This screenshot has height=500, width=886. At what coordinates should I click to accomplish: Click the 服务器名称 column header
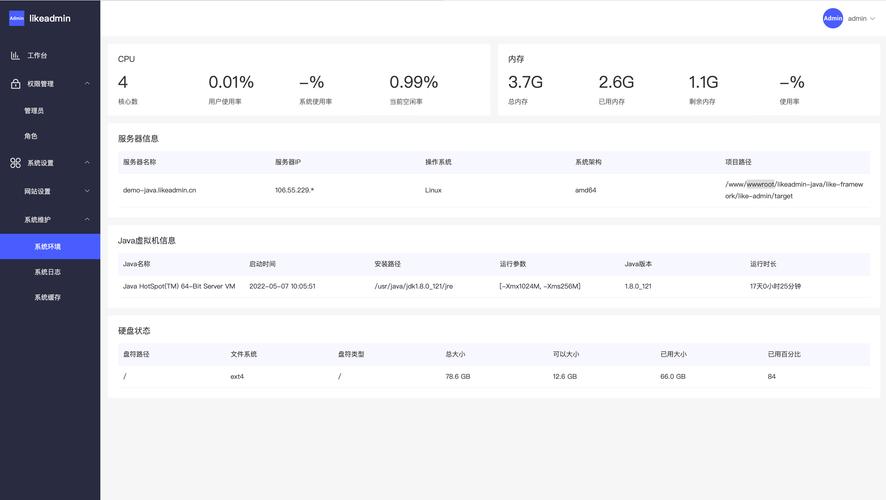click(140, 162)
